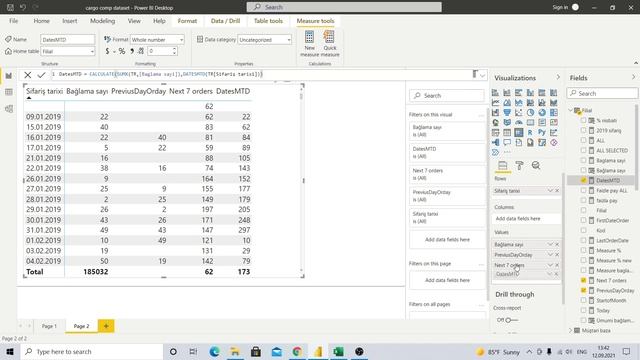Open the File menu
The height and width of the screenshot is (360, 640).
tap(13, 21)
